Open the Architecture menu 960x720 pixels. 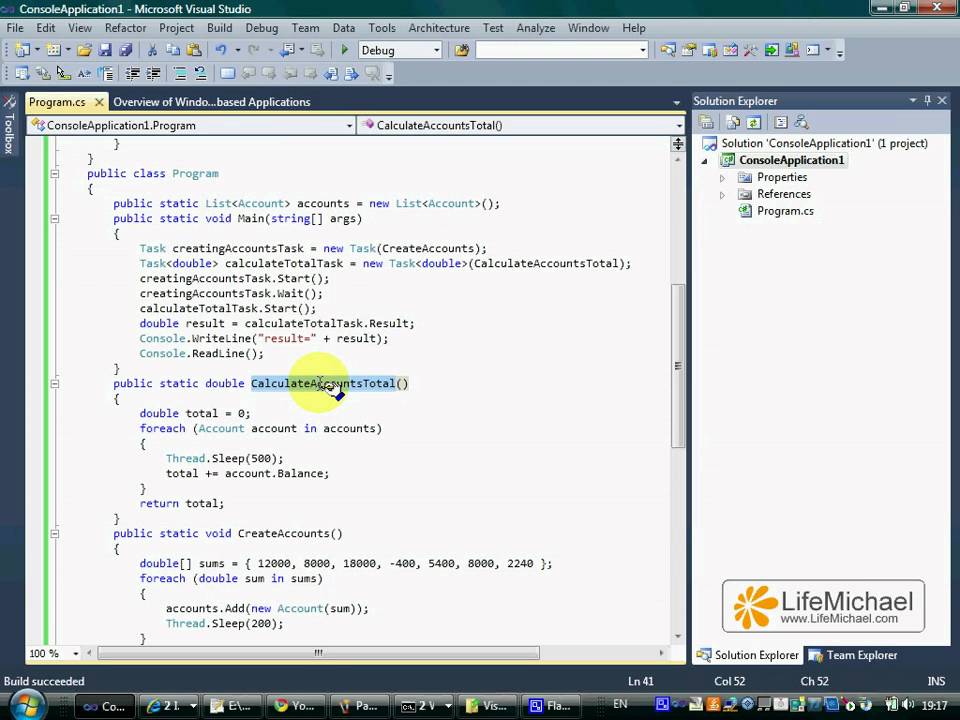pos(439,28)
